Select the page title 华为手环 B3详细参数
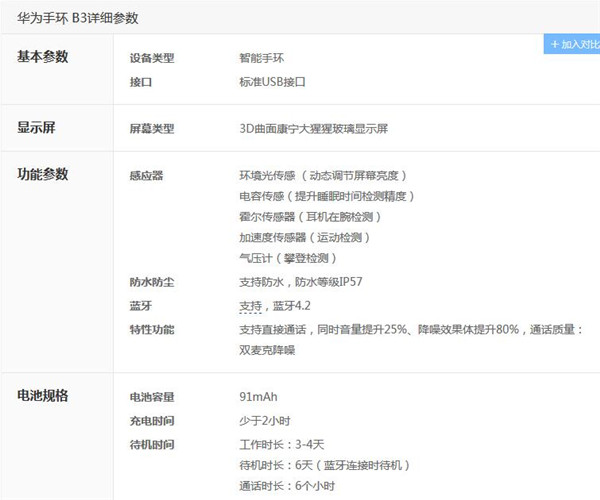This screenshot has height=500, width=600. click(78, 18)
